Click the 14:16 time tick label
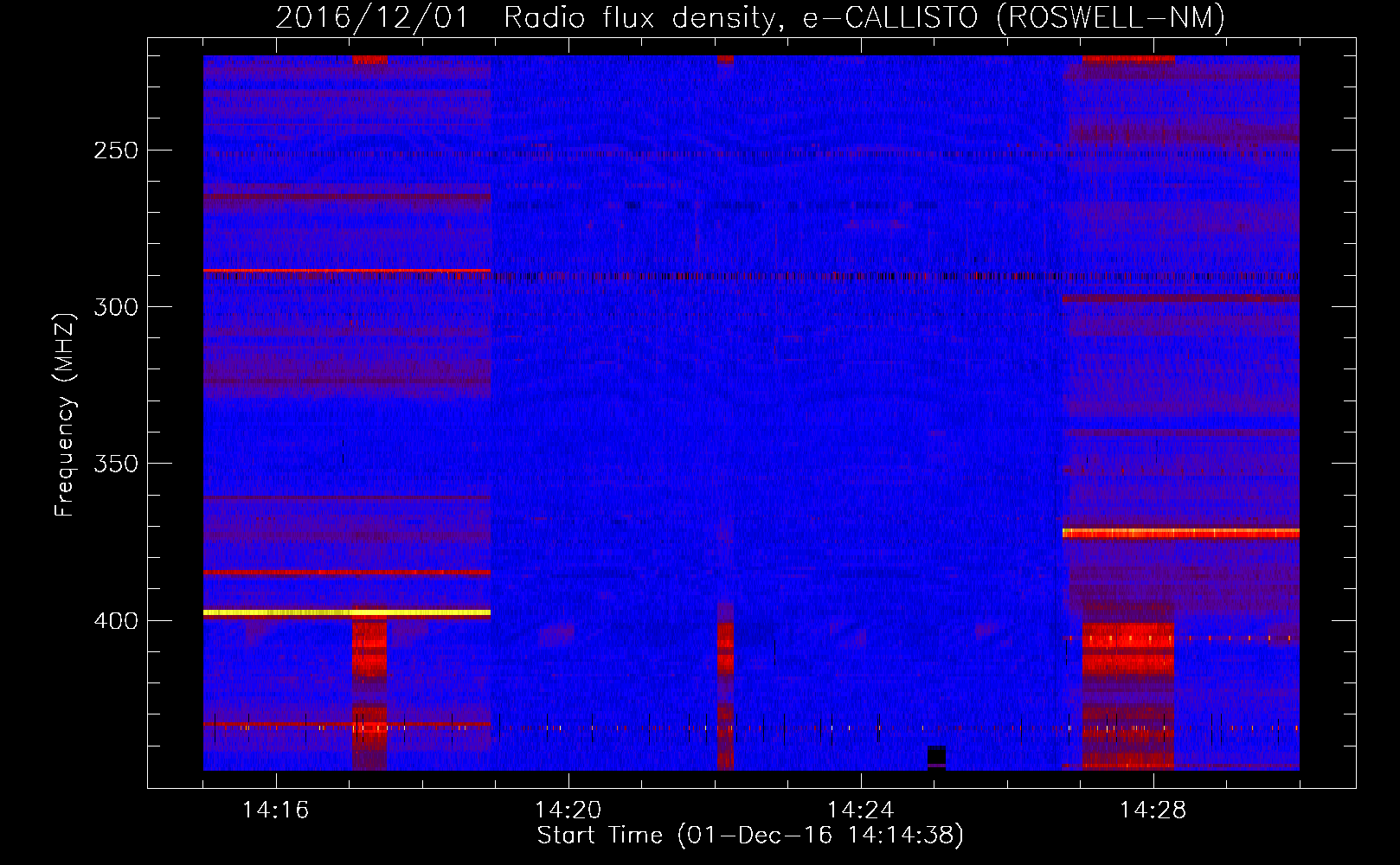This screenshot has width=1400, height=865. 275,811
